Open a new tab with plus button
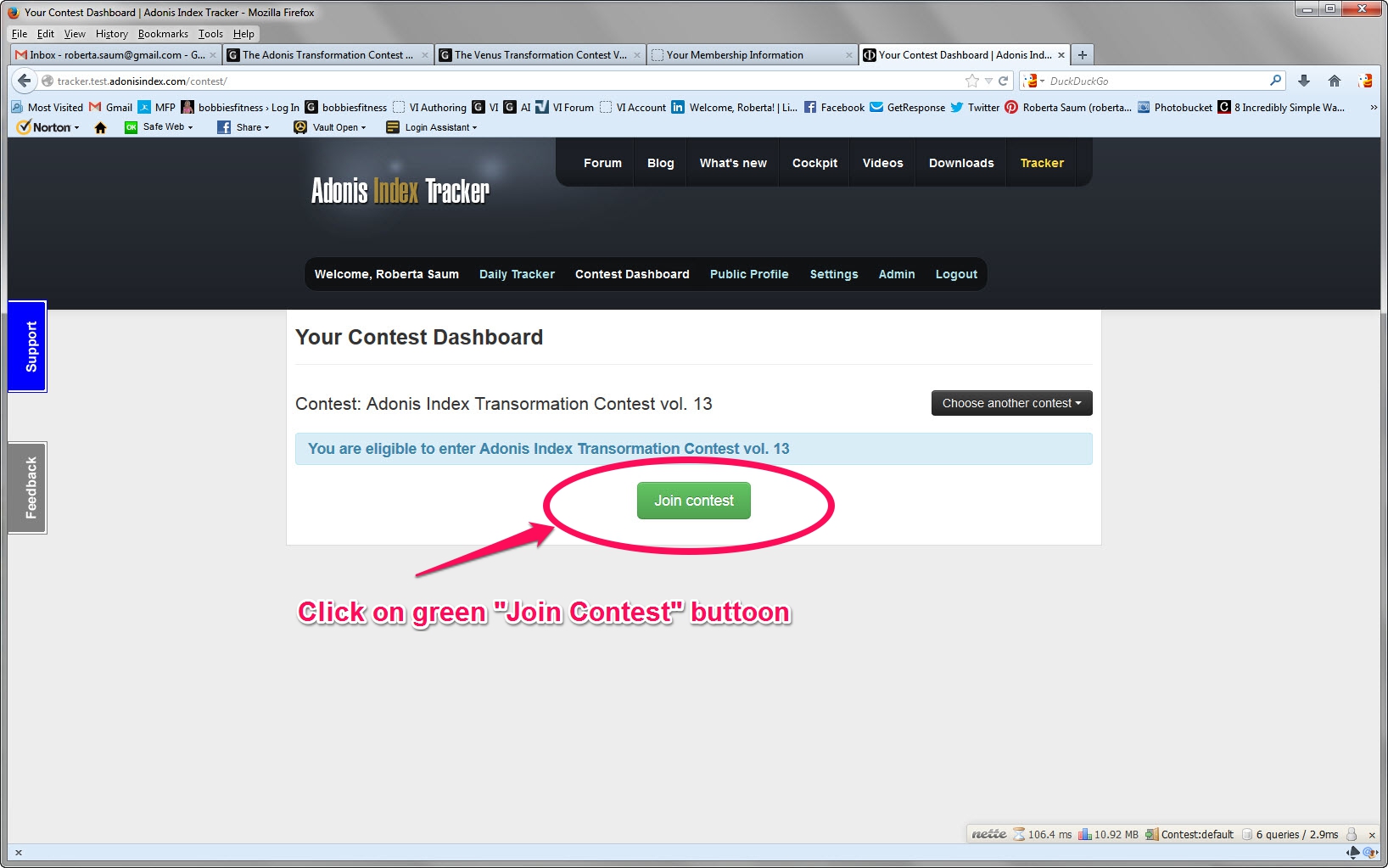The image size is (1388, 868). [1082, 55]
